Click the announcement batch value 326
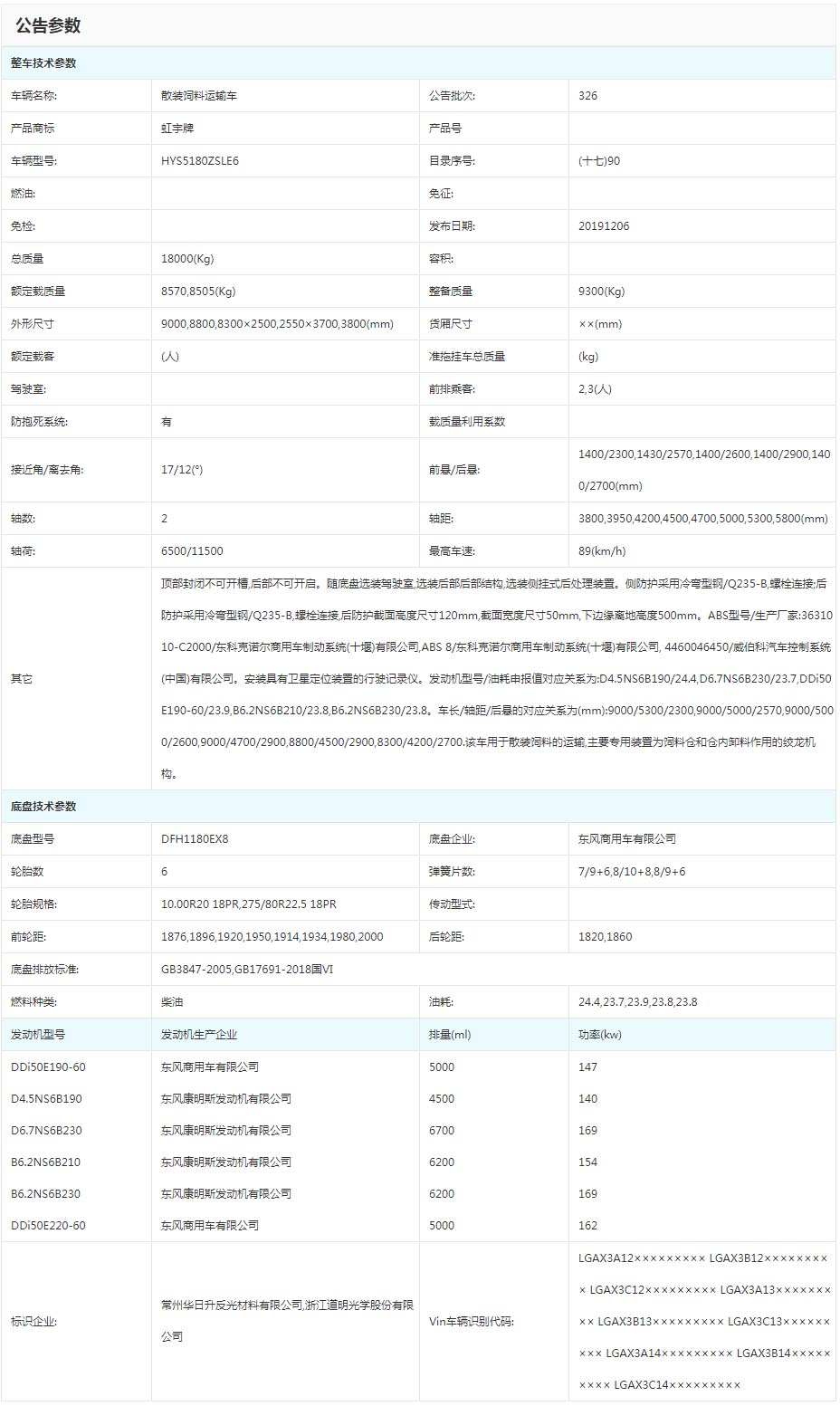Screen dimensions: 840x1406 588,96
